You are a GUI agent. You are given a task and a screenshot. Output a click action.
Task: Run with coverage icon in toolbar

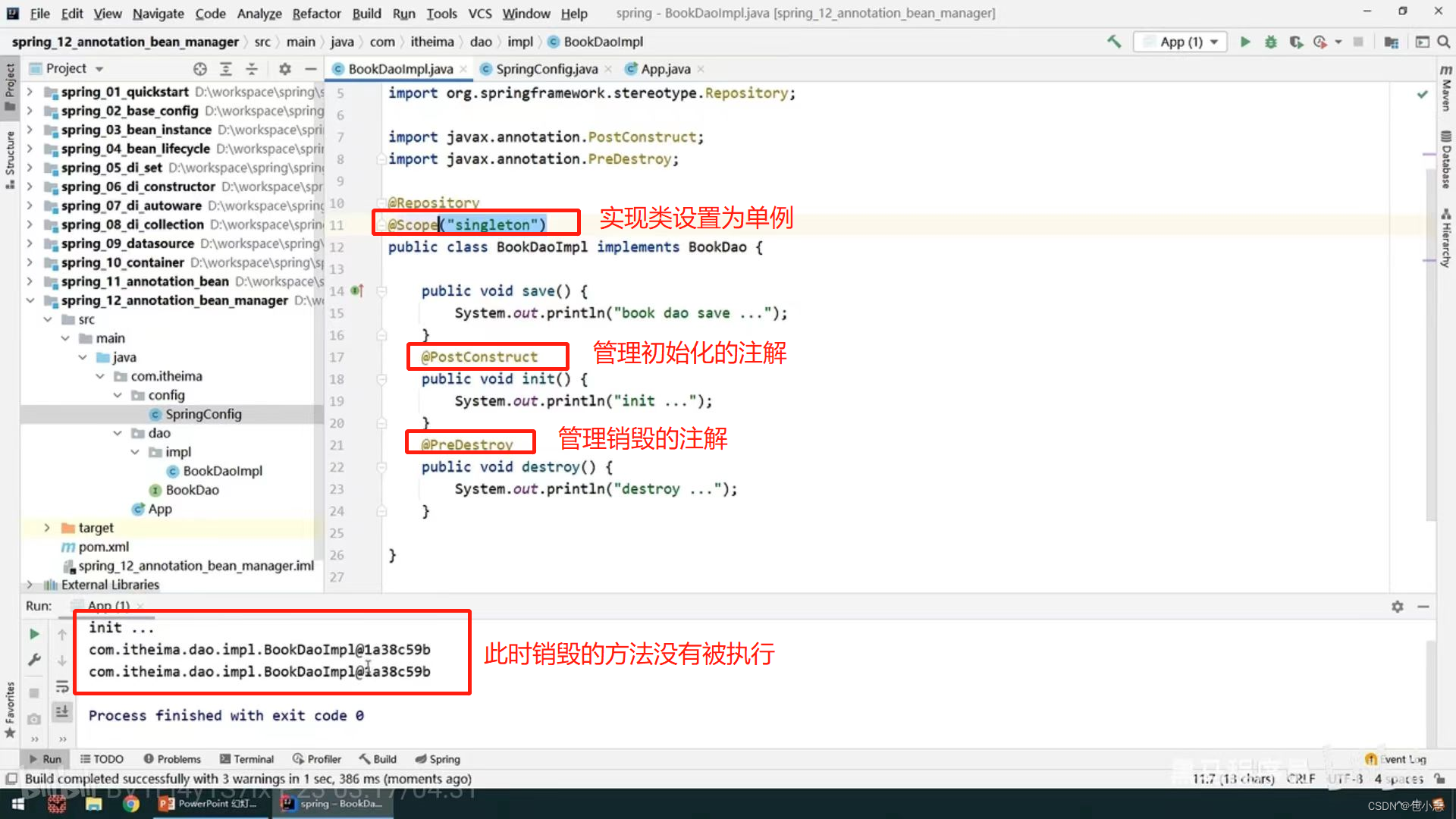1296,42
